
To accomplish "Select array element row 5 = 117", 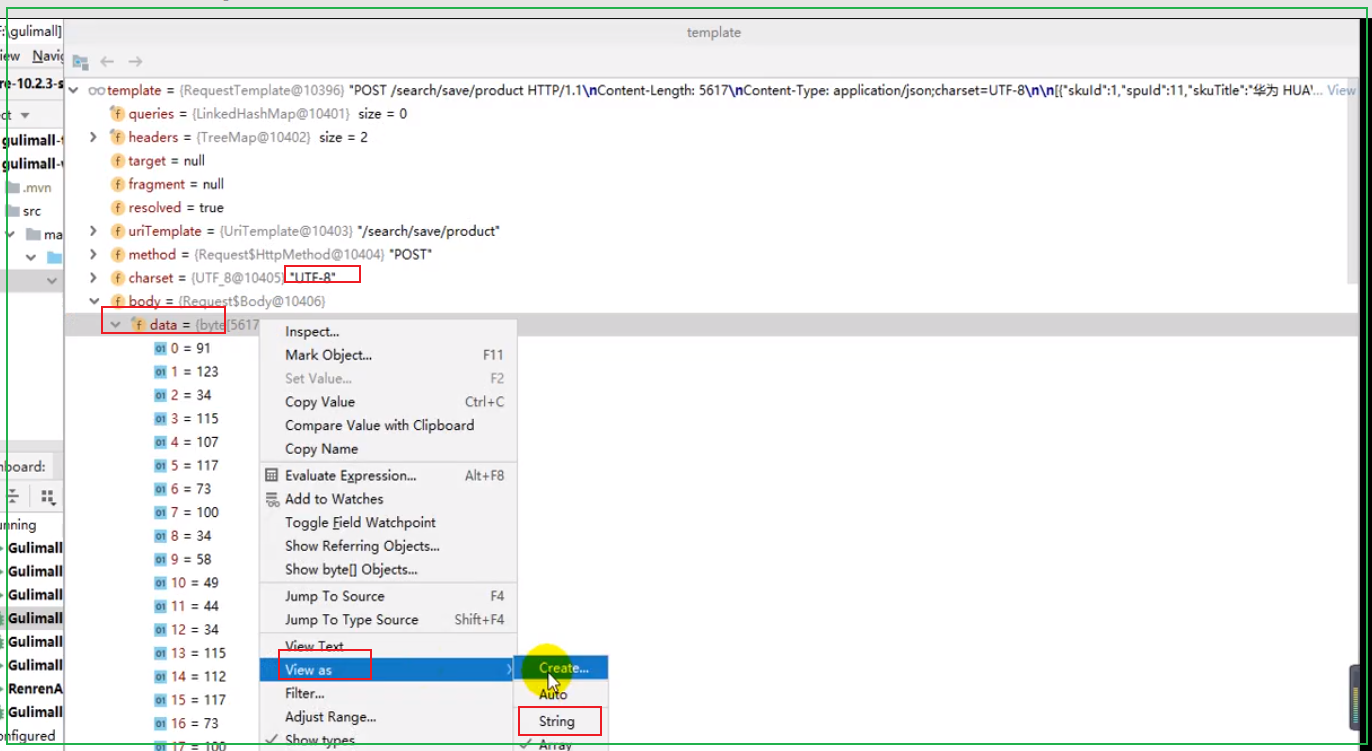I will point(187,466).
